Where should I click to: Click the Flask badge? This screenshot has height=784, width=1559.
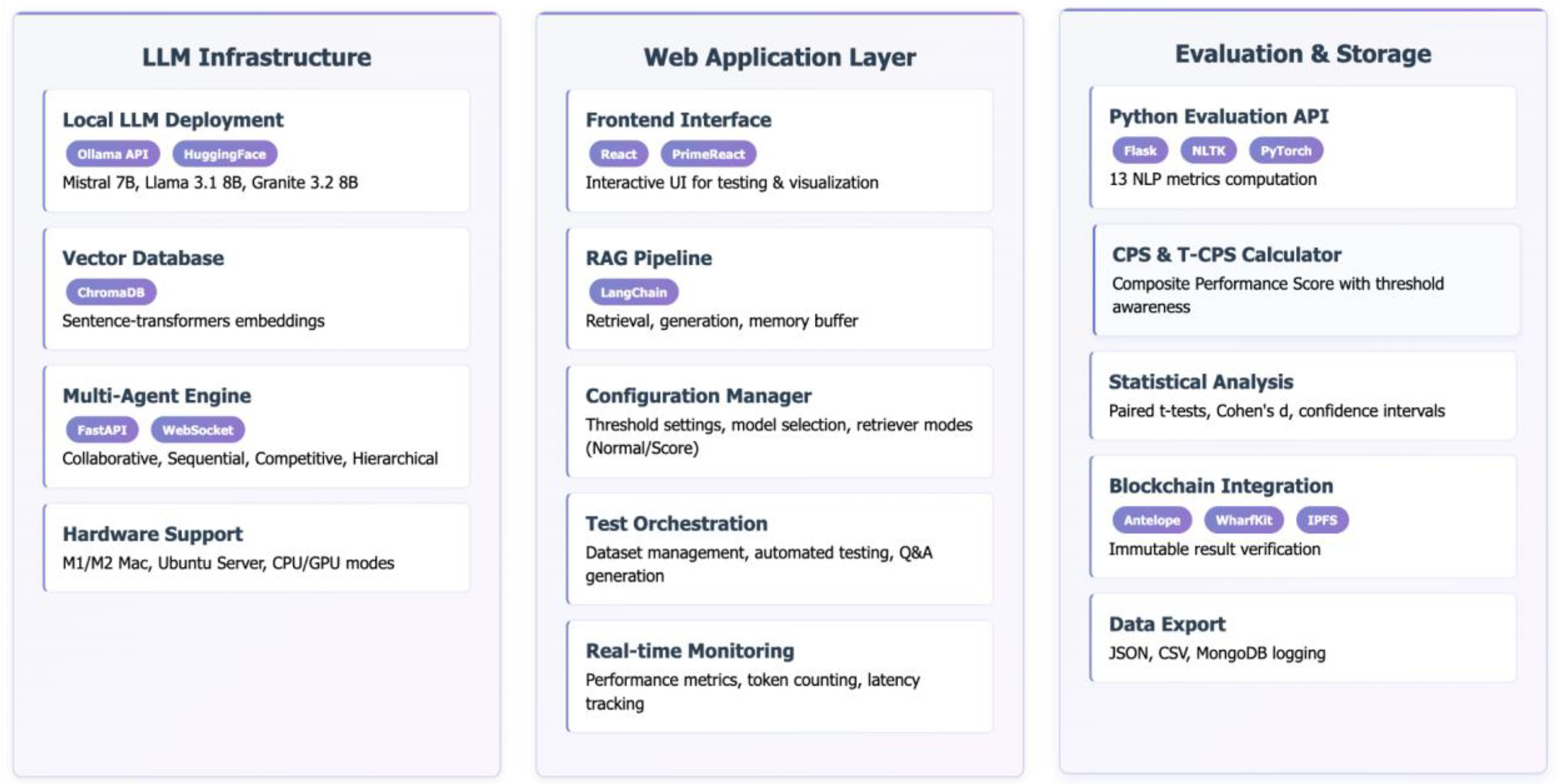click(x=1139, y=151)
